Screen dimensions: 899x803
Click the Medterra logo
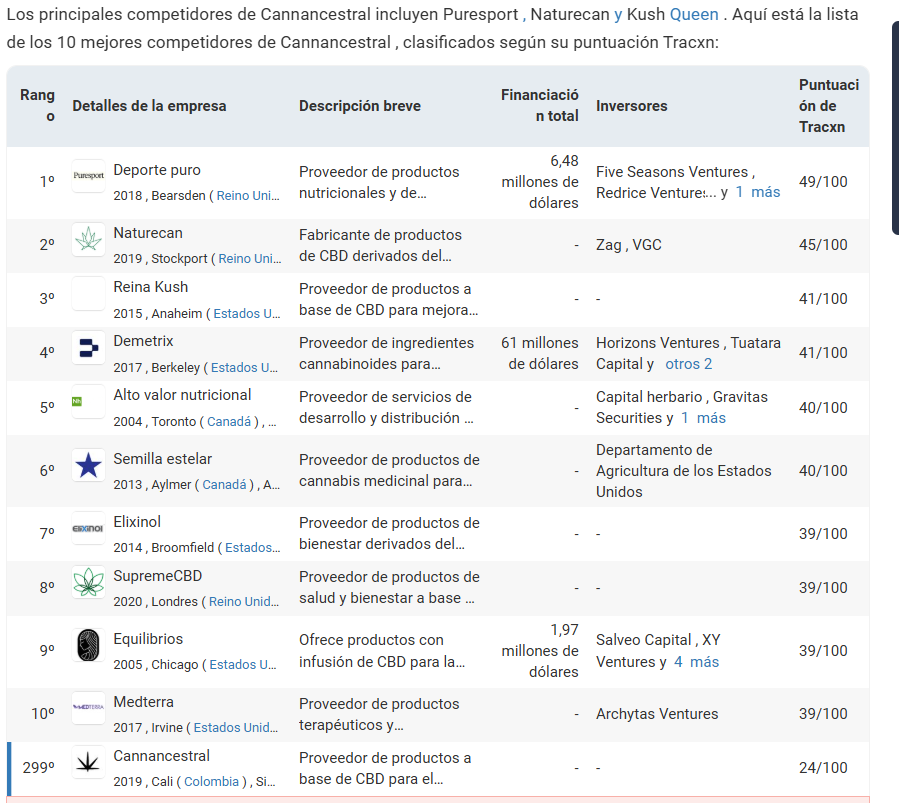coord(88,708)
